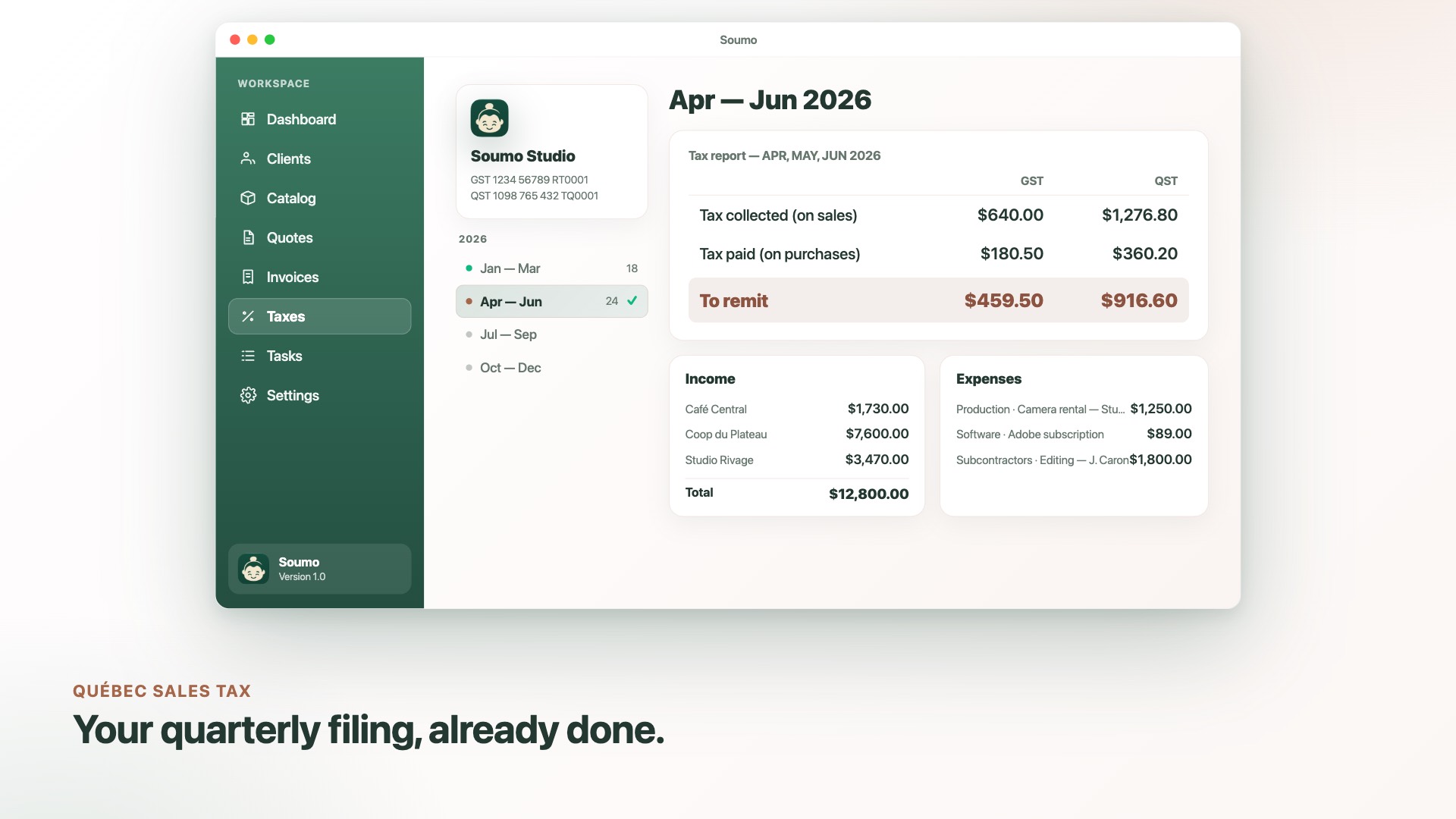Click the $89.00 expense amount
The width and height of the screenshot is (1456, 819).
pos(1169,435)
